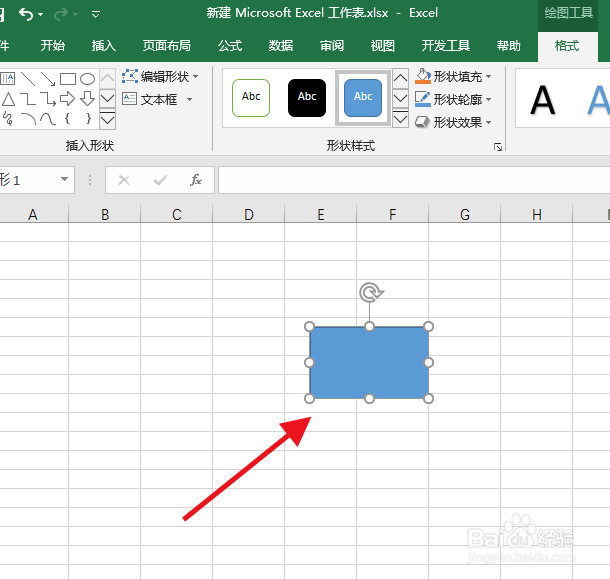Select the left brace shape

point(67,118)
